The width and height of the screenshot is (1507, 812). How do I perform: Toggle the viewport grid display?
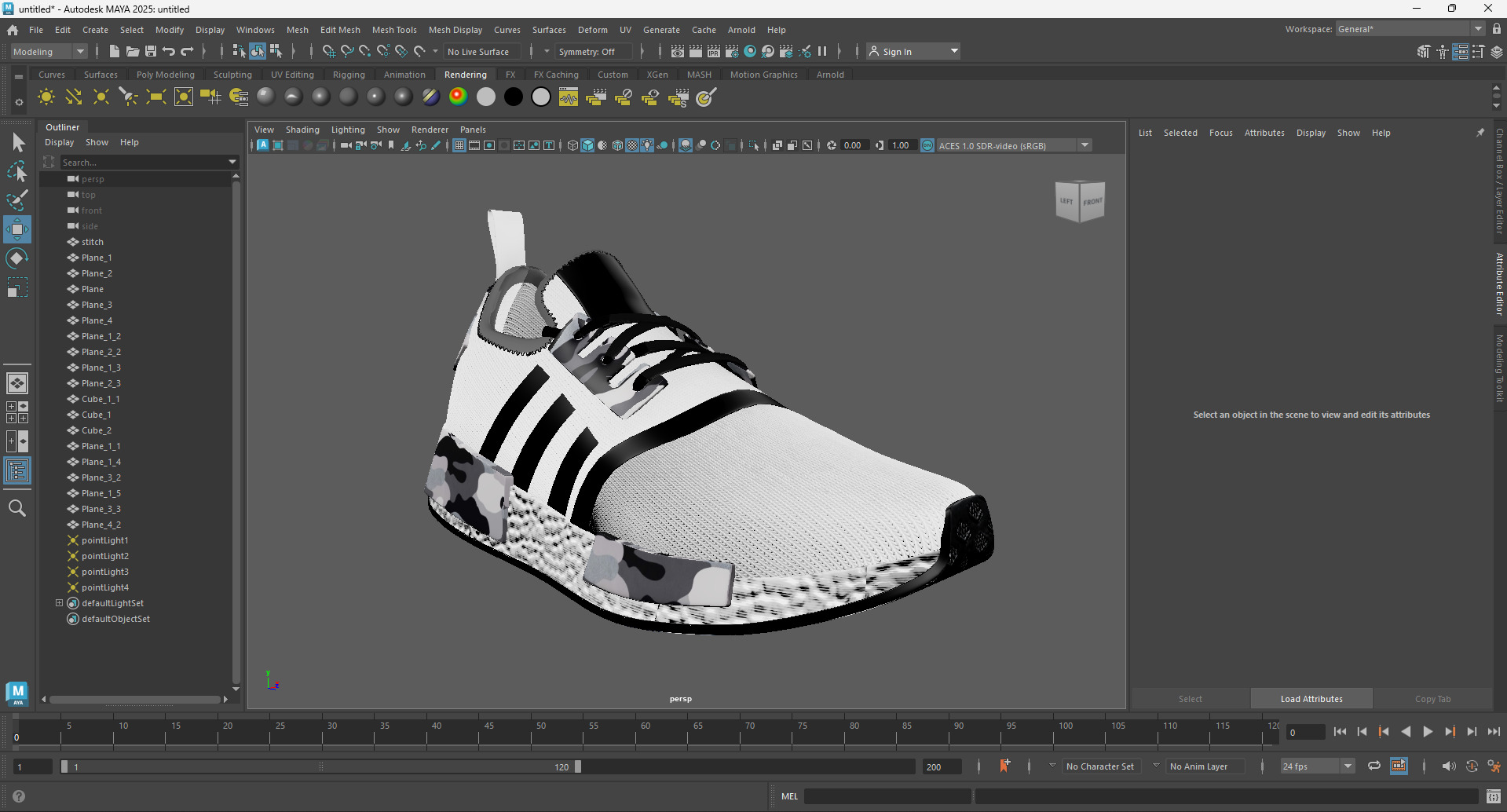pyautogui.click(x=459, y=145)
